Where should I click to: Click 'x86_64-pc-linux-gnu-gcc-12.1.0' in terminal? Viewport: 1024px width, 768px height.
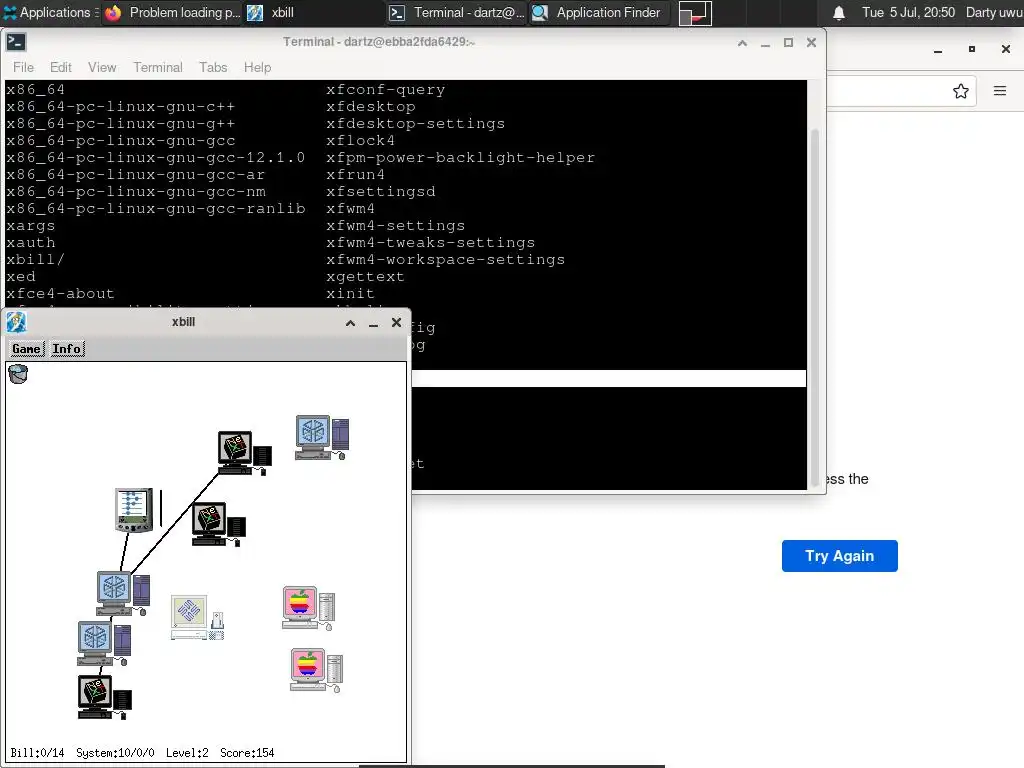155,157
